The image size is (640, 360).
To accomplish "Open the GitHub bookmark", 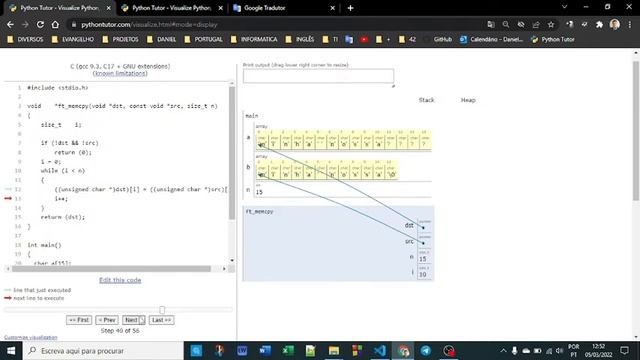I will (x=438, y=39).
